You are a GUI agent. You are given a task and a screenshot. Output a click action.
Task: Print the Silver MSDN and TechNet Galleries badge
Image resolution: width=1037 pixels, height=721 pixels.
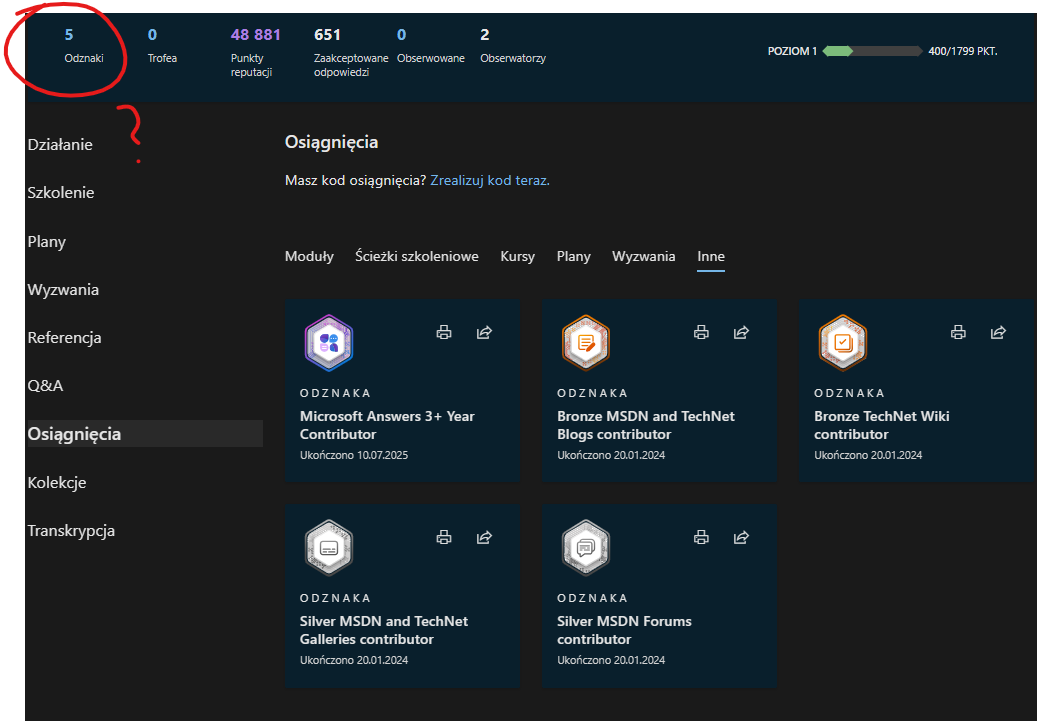pos(444,537)
